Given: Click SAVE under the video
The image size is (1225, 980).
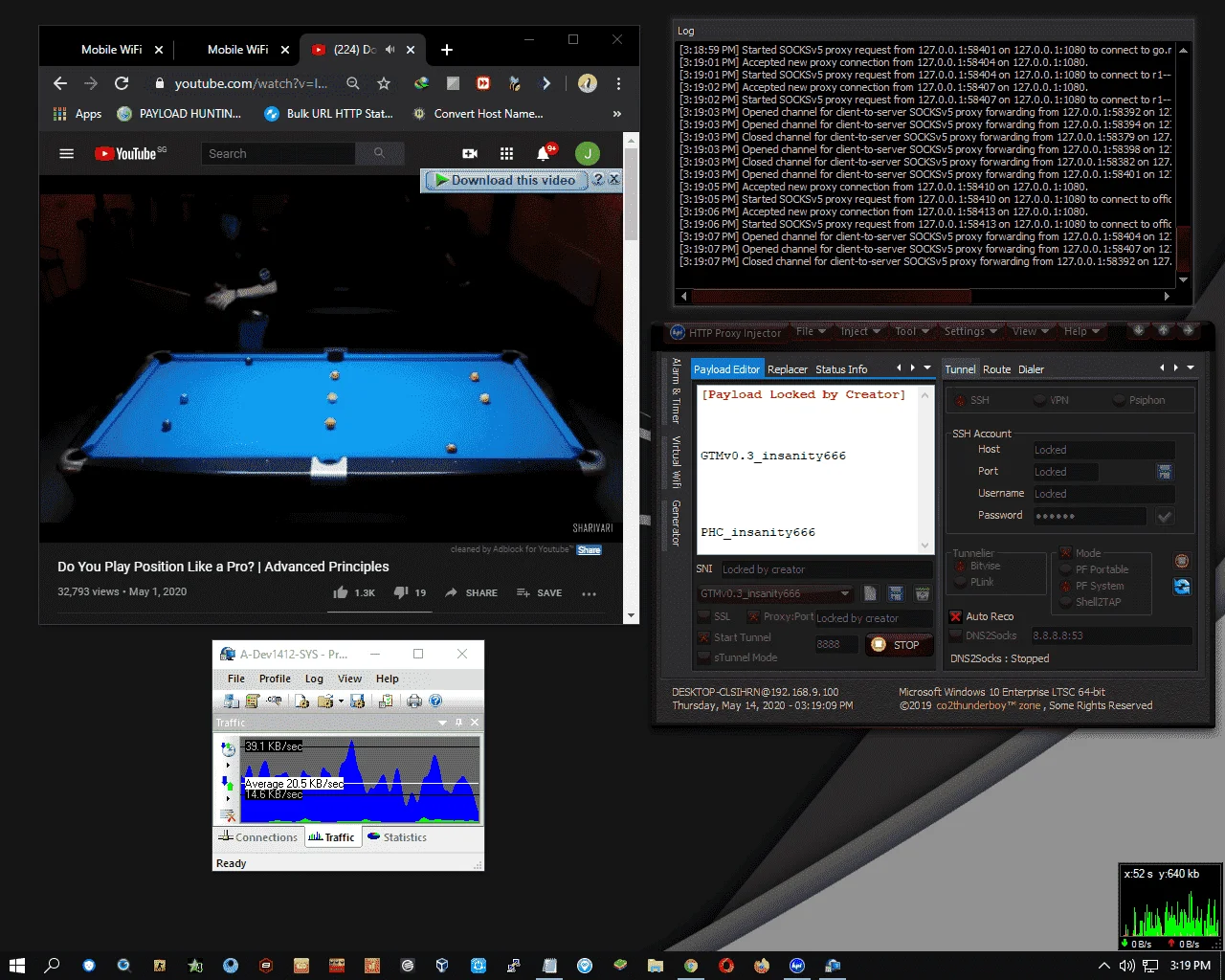Looking at the screenshot, I should 539,593.
